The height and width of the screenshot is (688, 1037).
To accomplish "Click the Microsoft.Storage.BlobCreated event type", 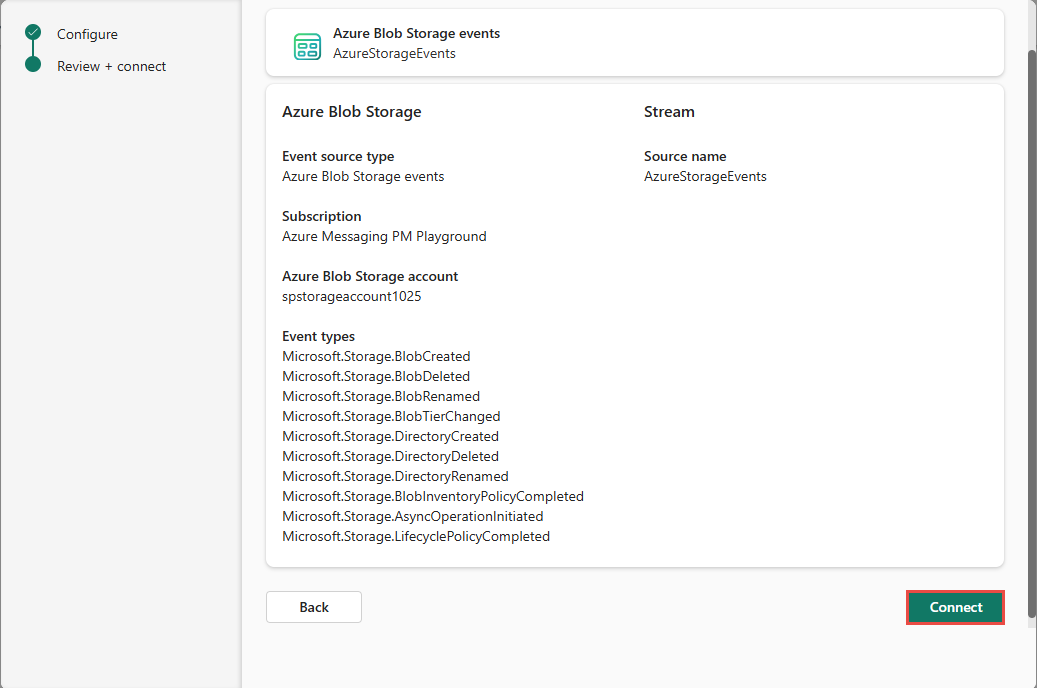I will (376, 356).
